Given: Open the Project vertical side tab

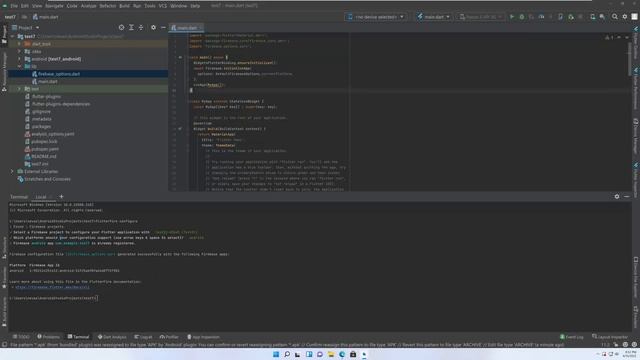Looking at the screenshot, I should (4, 34).
